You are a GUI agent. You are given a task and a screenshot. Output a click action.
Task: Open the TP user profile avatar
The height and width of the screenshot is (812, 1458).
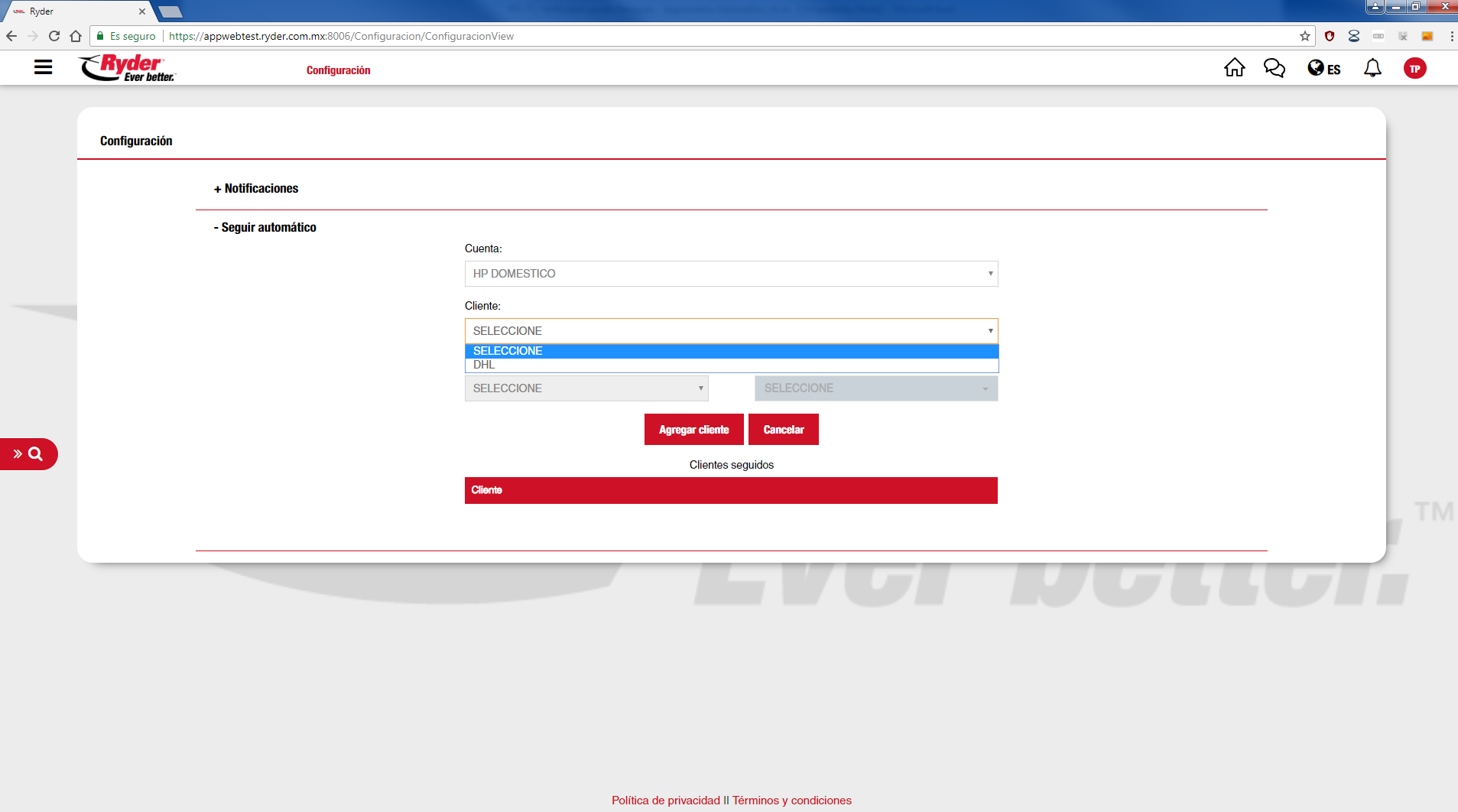point(1414,69)
